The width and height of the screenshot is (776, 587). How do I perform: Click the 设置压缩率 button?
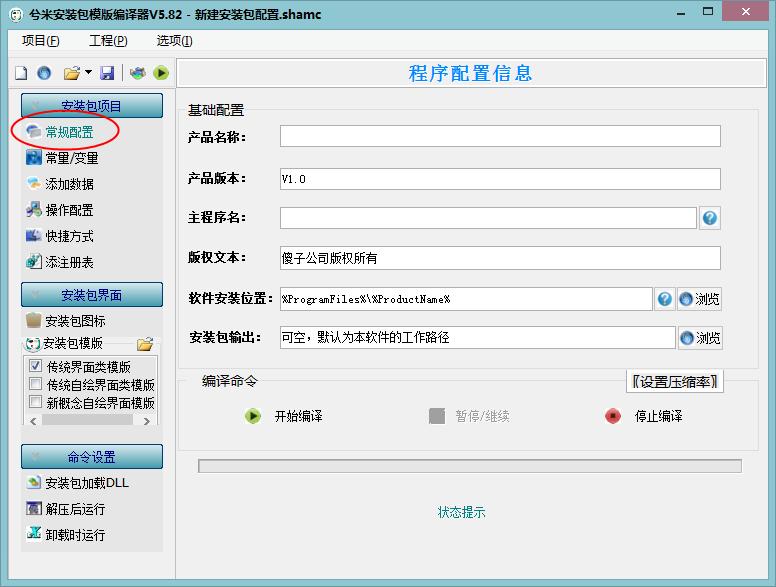tap(675, 382)
